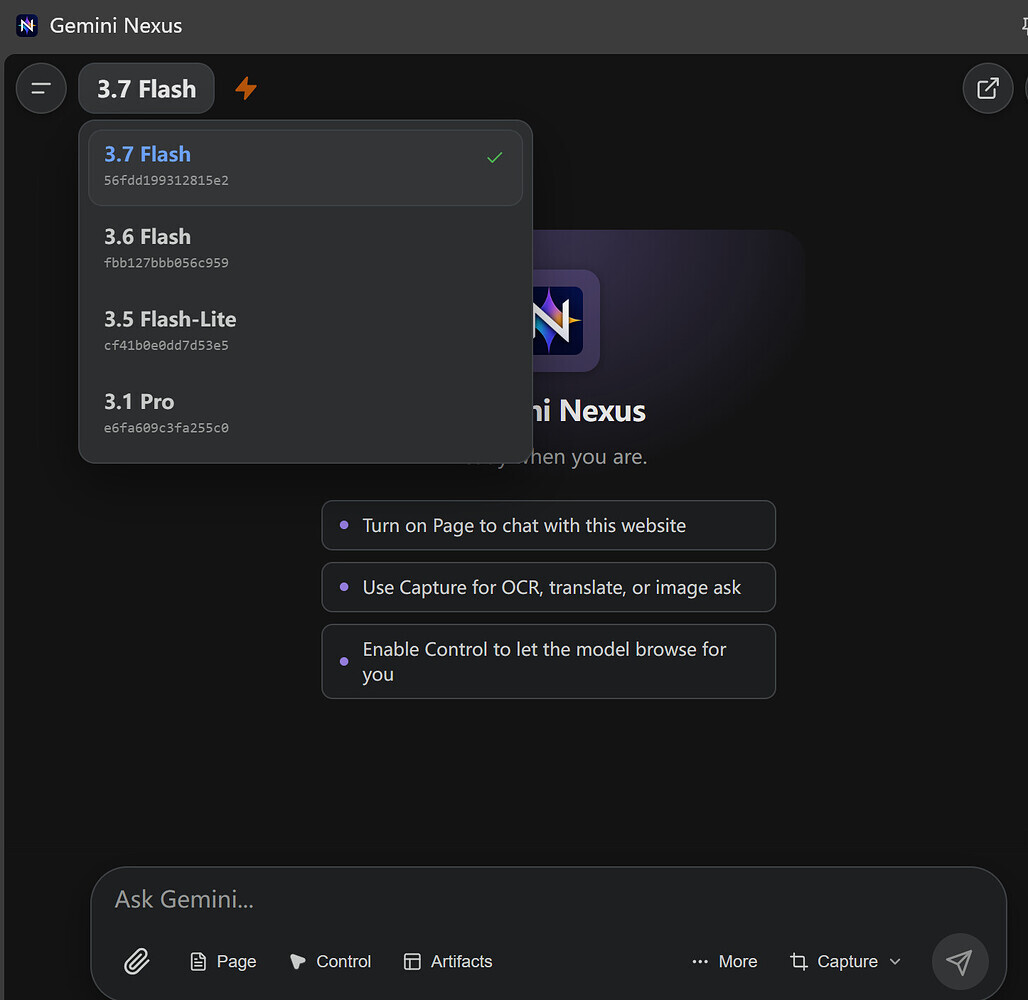Open the More options menu

725,961
